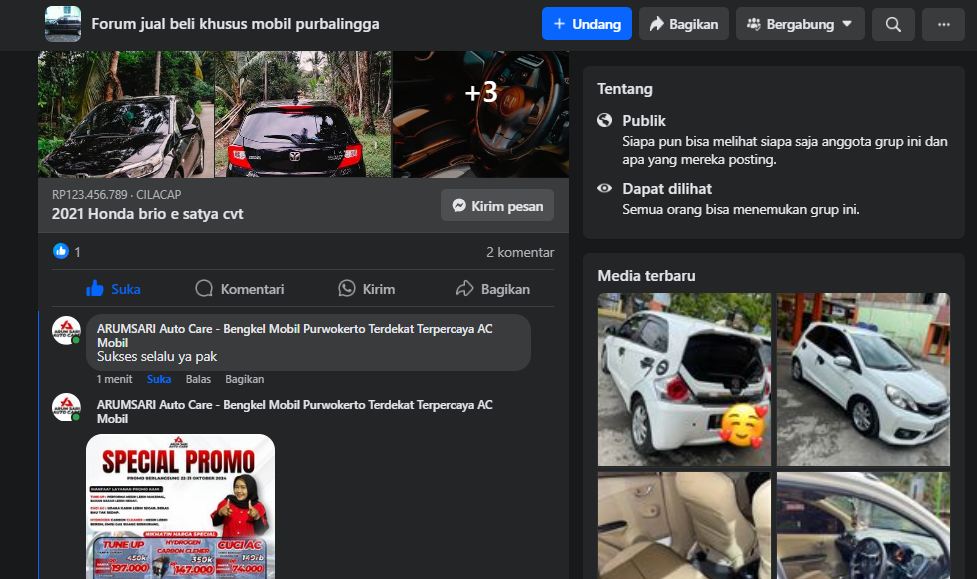Click Komentari to write a comment
This screenshot has width=977, height=579.
point(240,289)
